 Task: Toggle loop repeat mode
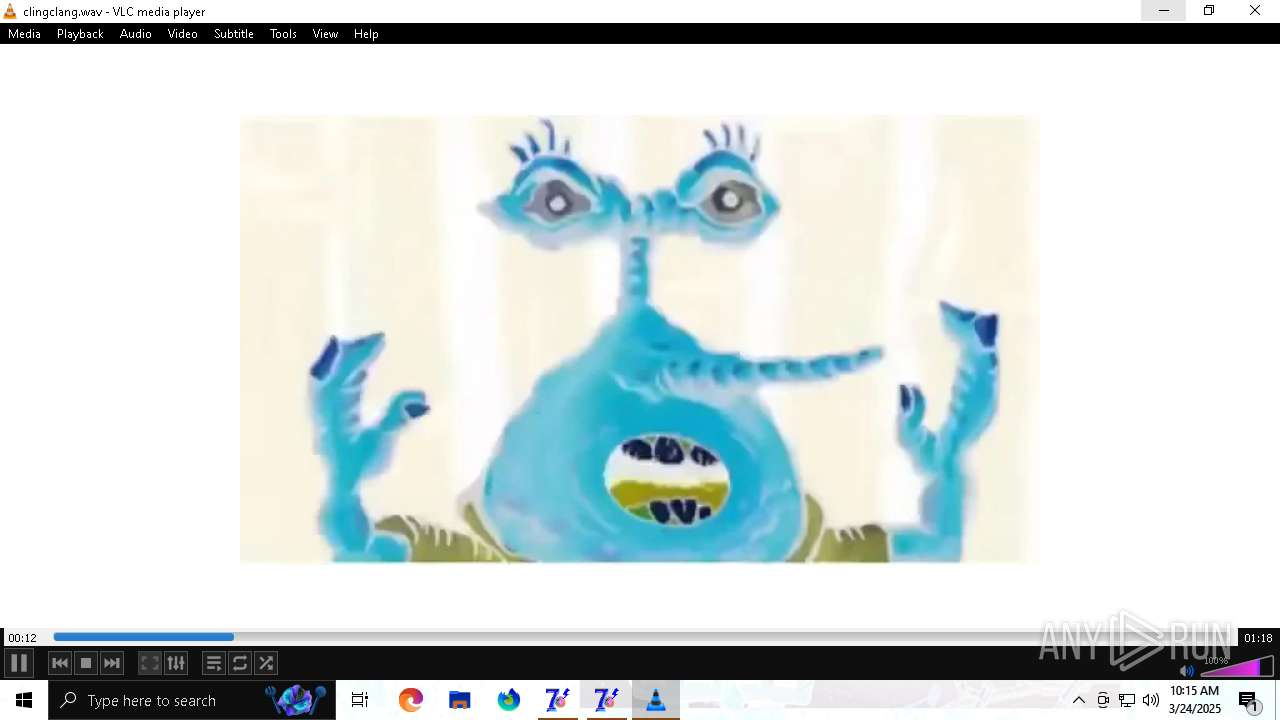[x=240, y=663]
